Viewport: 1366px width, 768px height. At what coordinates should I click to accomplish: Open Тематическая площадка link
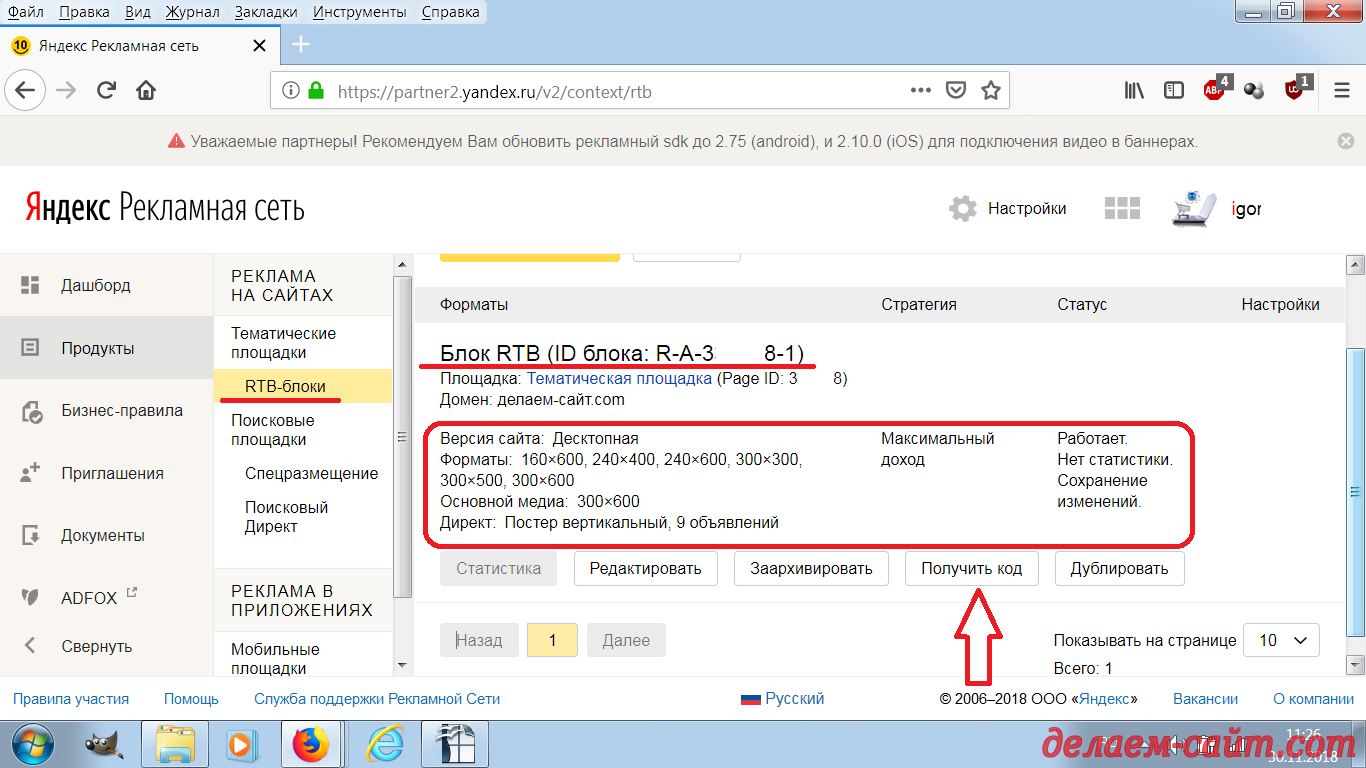coord(620,379)
